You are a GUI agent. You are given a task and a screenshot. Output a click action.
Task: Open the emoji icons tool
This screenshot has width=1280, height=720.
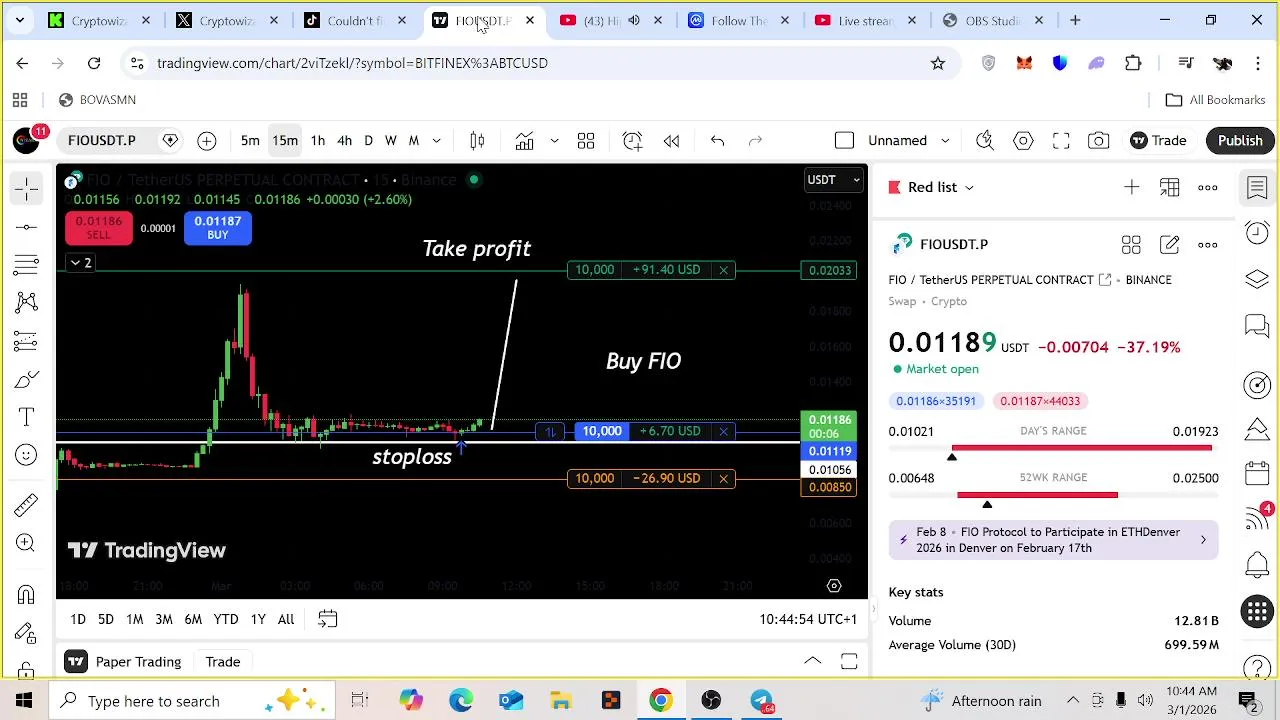[26, 455]
